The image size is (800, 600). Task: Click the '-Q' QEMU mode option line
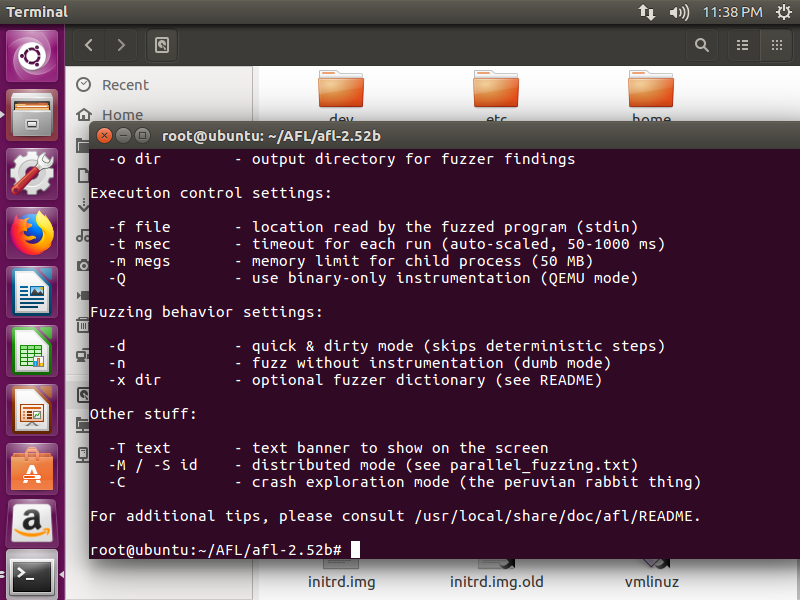click(x=373, y=279)
